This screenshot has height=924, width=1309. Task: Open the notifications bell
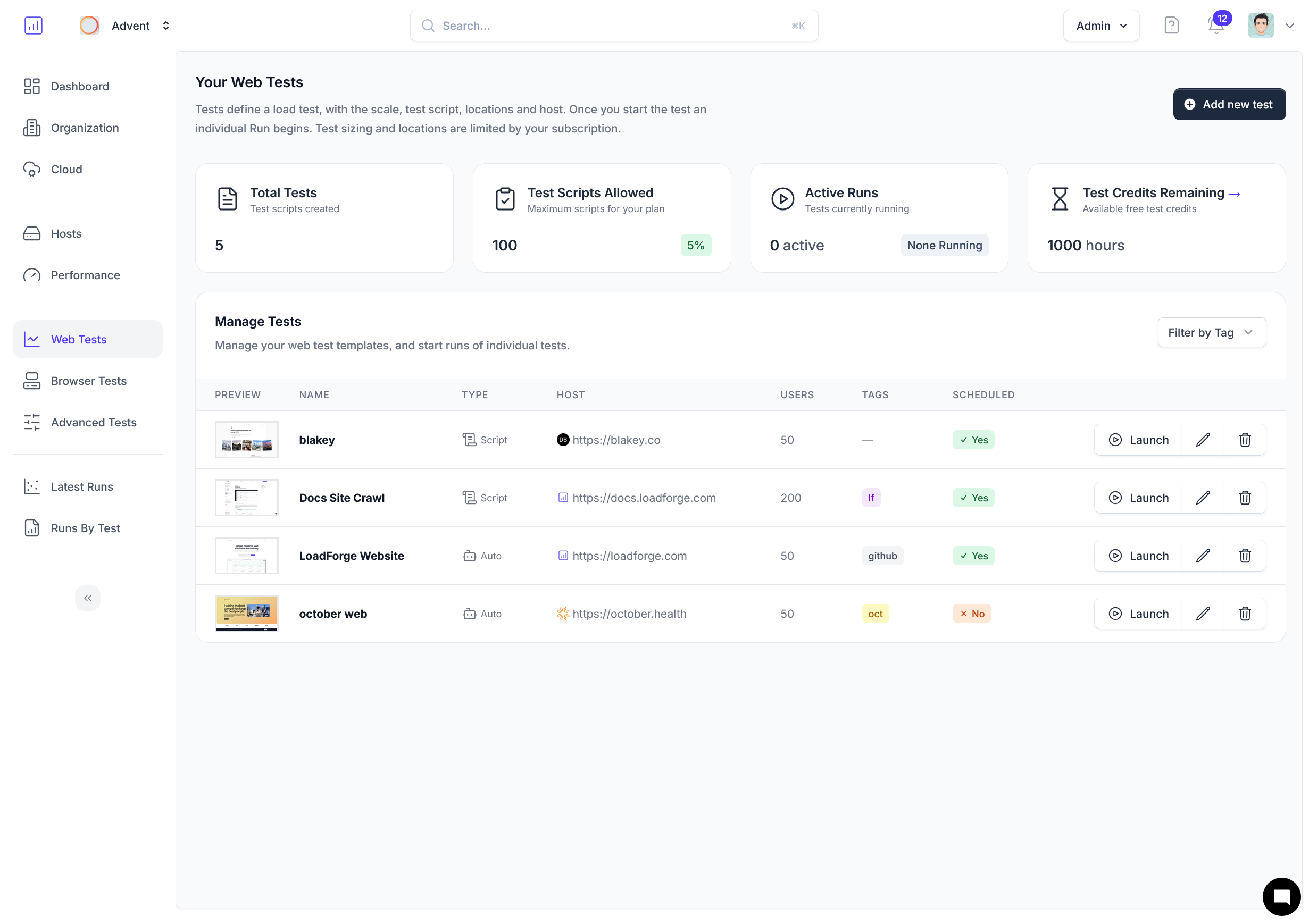coord(1215,26)
